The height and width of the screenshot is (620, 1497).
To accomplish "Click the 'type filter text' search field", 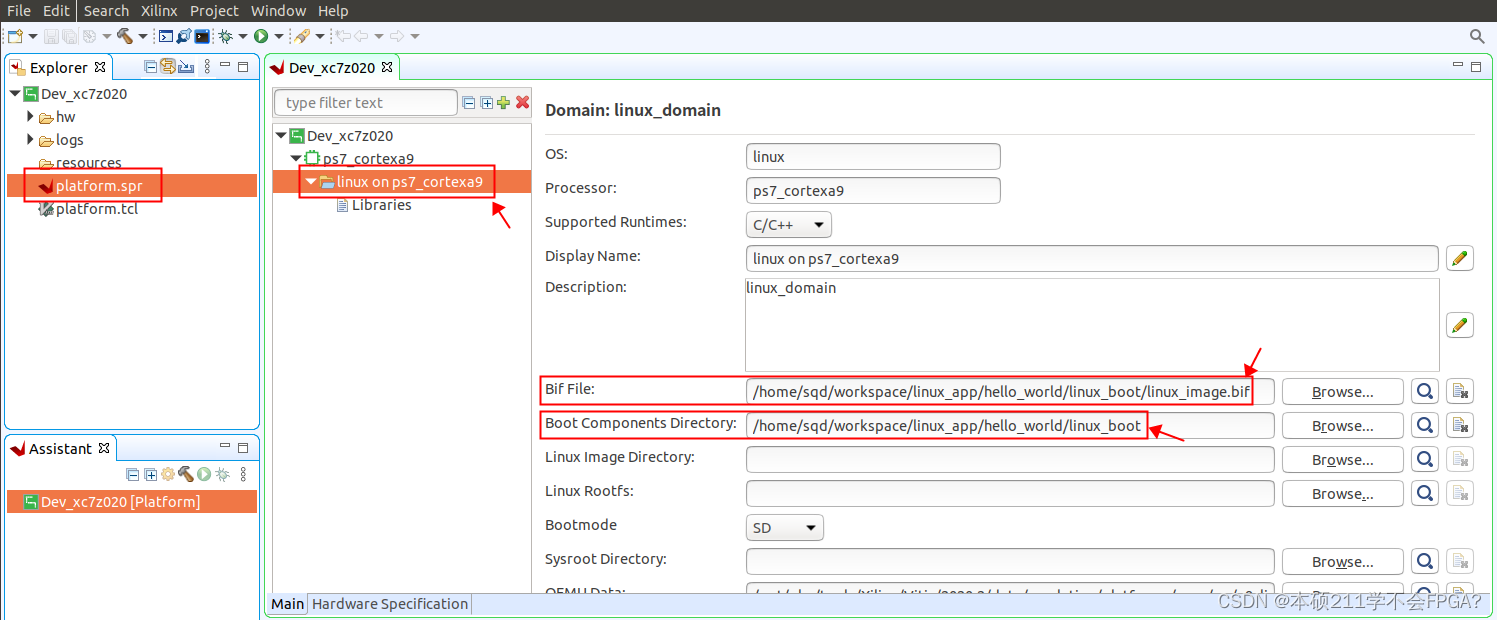I will [365, 102].
